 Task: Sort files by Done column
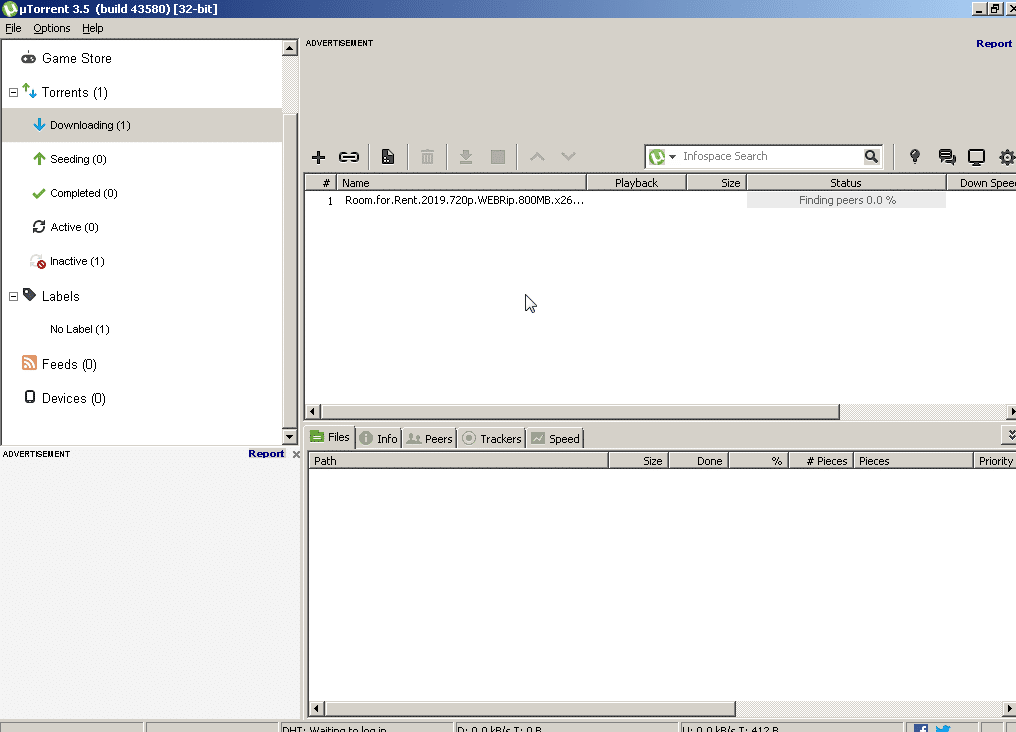(698, 461)
